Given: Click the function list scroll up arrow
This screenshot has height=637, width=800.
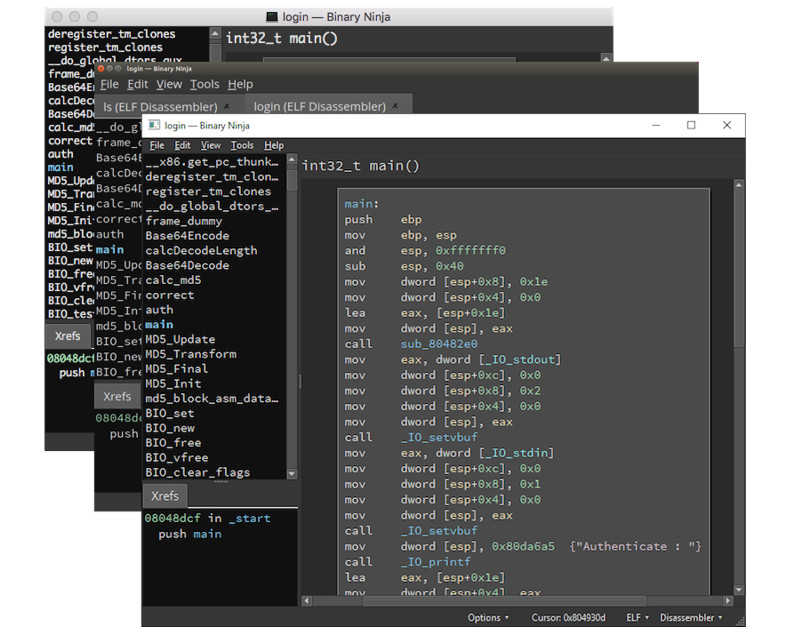Looking at the screenshot, I should 292,160.
